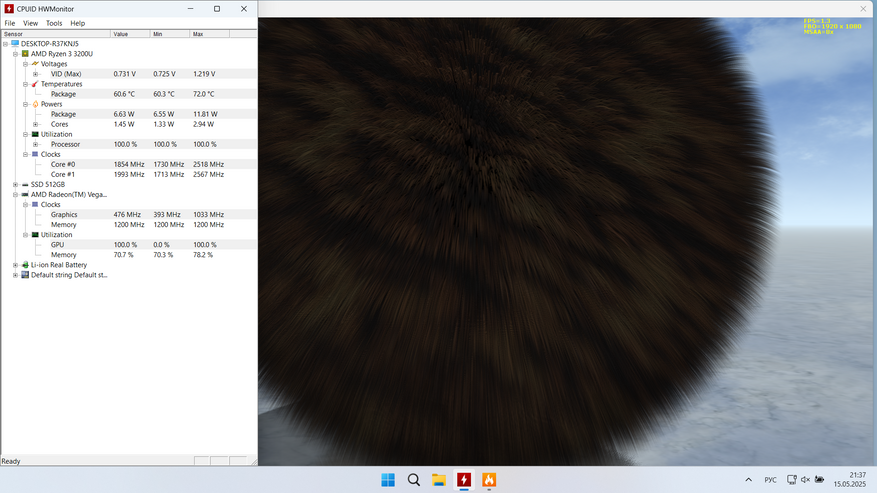The width and height of the screenshot is (877, 493).
Task: Show hidden system tray icons
Action: pyautogui.click(x=748, y=480)
